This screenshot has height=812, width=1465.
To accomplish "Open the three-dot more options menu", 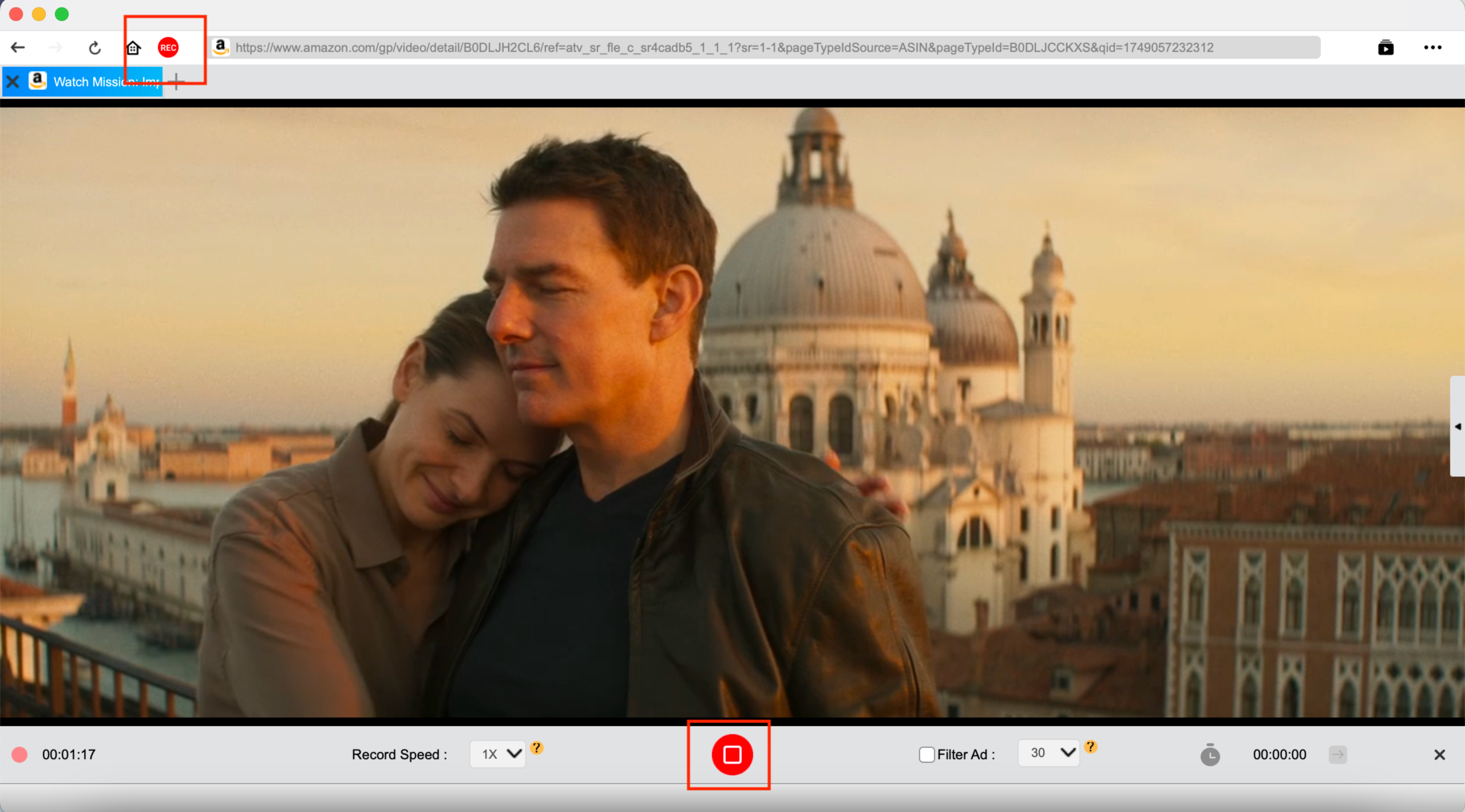I will coord(1432,47).
